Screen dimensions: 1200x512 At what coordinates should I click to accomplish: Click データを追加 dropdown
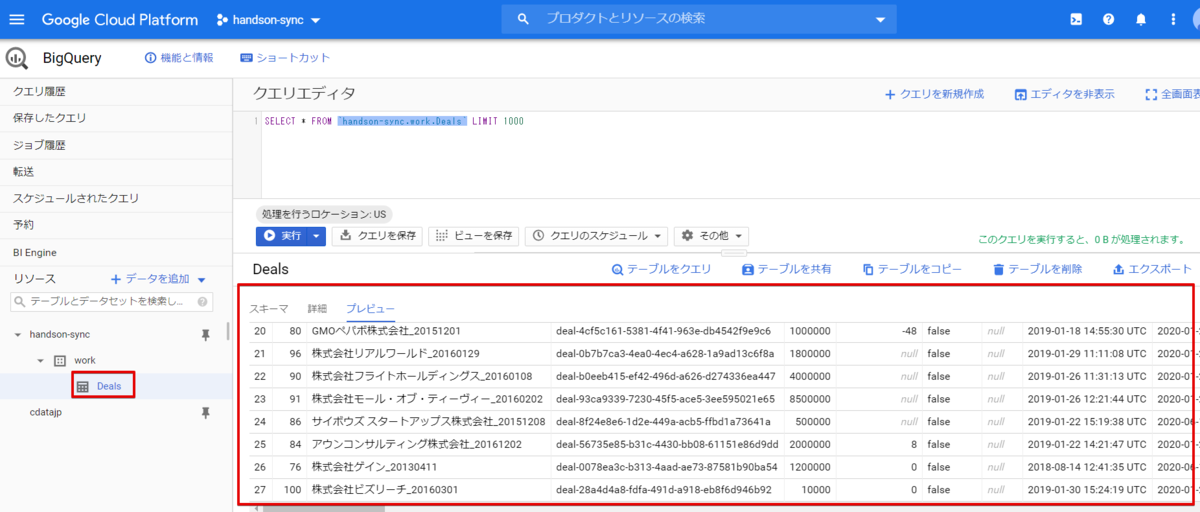158,279
